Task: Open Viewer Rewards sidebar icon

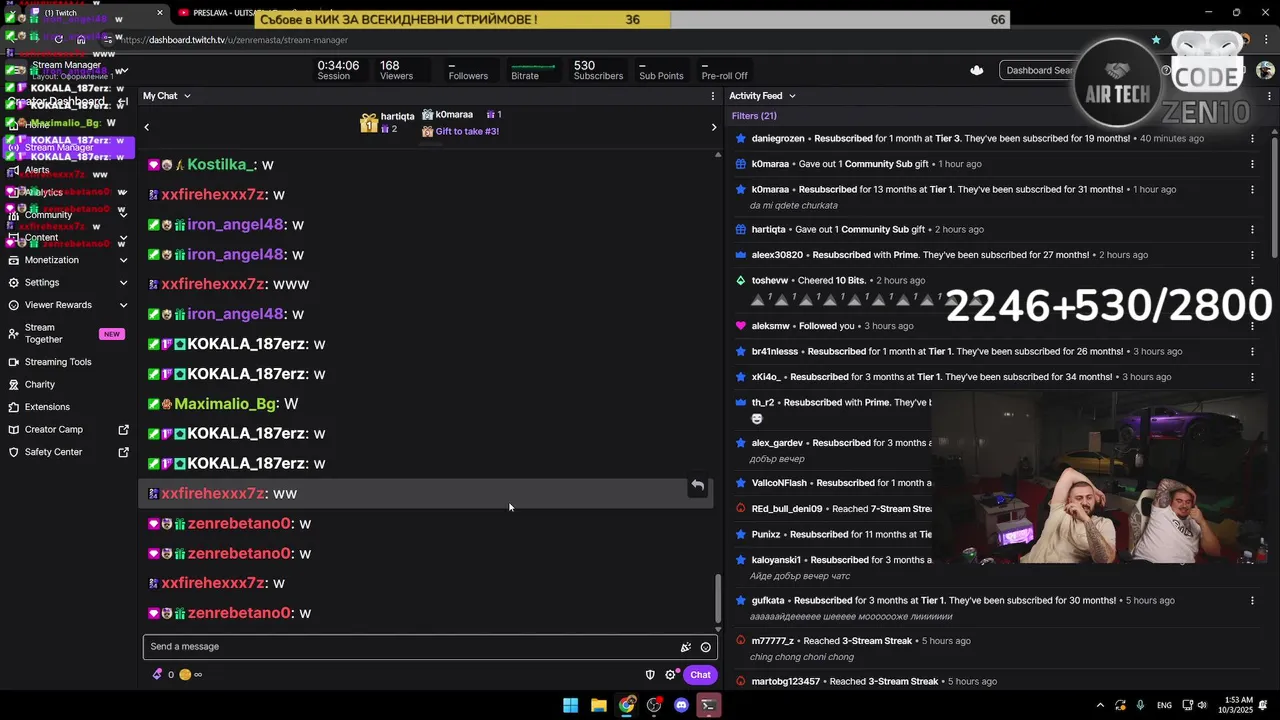Action: (13, 305)
